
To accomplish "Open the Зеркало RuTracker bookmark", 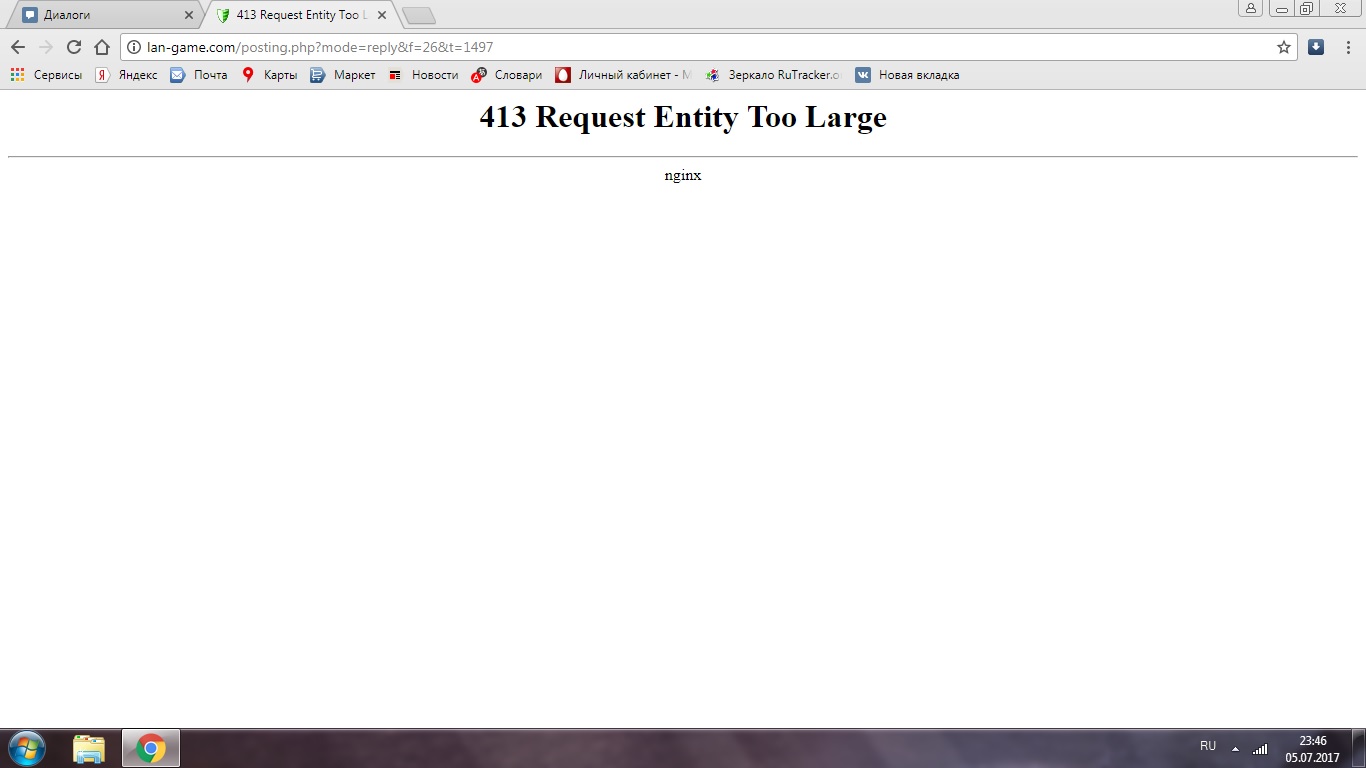I will [773, 75].
